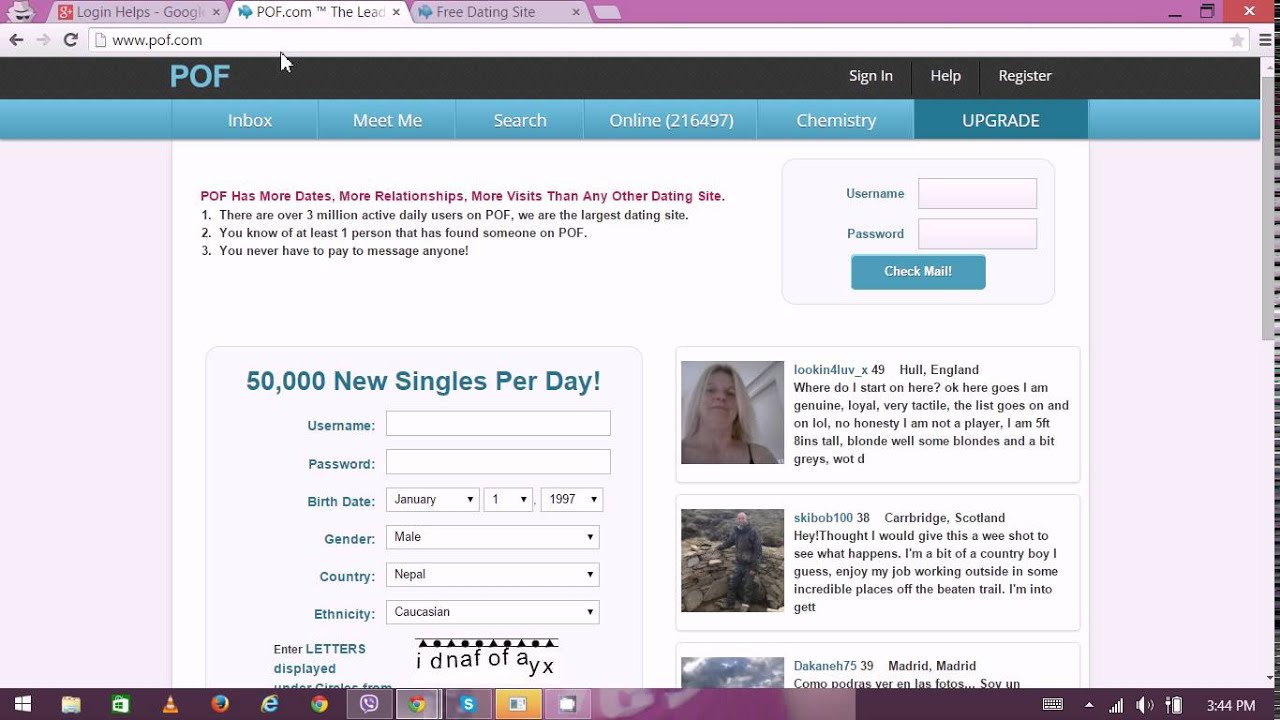The image size is (1280, 720).
Task: Click the UPGRADE menu item
Action: (1001, 120)
